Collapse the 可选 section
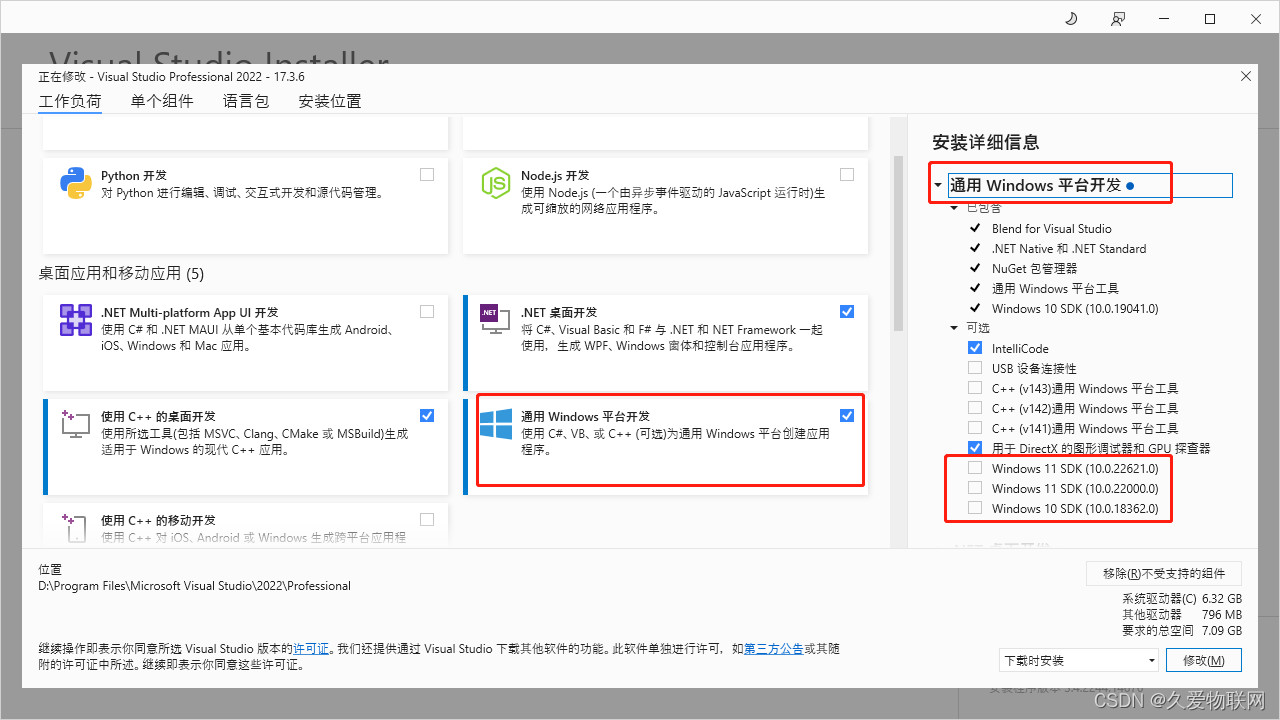 pyautogui.click(x=955, y=328)
